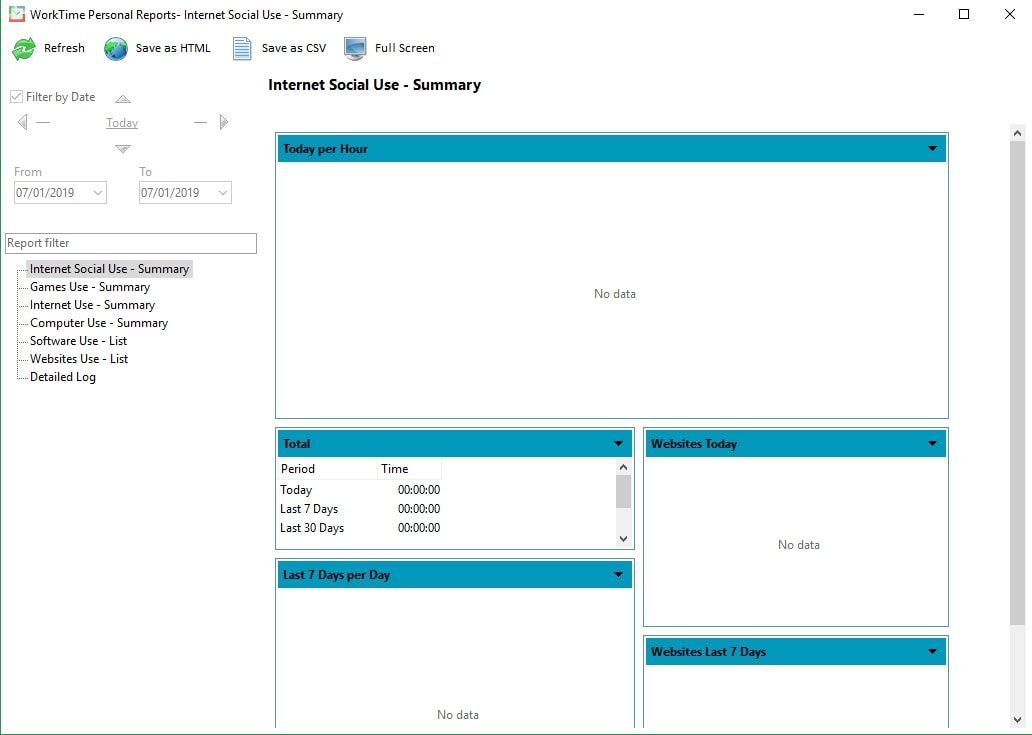1032x735 pixels.
Task: Click the right arrow for next date
Action: tap(224, 122)
